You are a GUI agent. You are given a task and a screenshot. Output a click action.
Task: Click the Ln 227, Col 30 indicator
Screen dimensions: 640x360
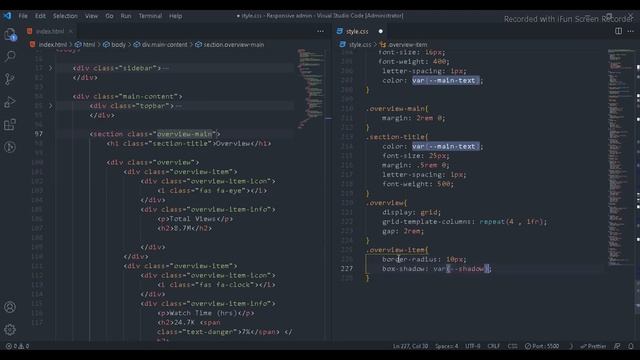click(410, 346)
